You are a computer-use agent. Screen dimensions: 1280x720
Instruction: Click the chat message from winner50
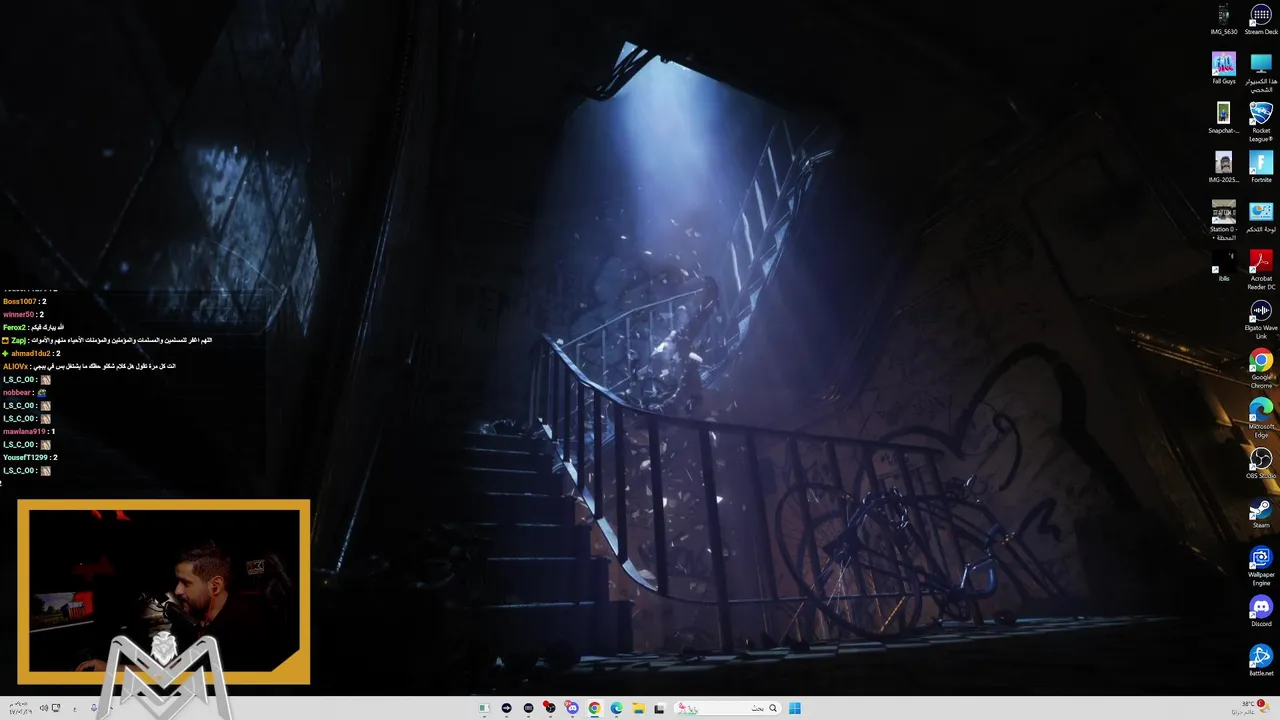click(x=24, y=314)
